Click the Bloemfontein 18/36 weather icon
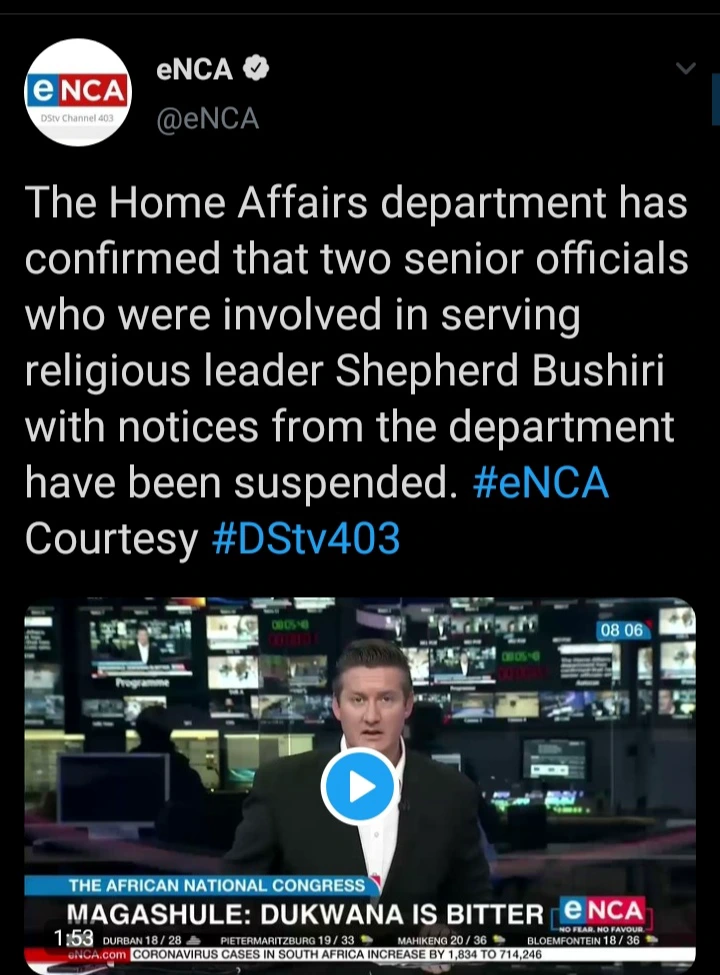 click(652, 940)
